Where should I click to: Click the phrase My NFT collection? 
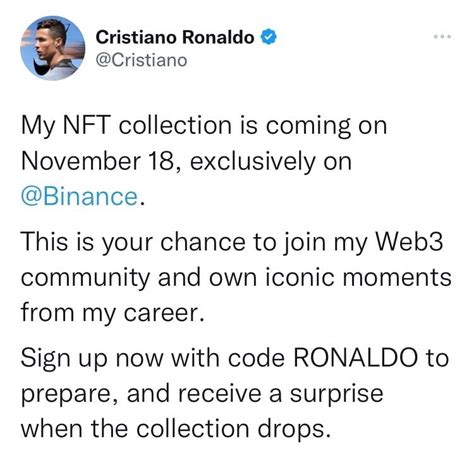[126, 127]
